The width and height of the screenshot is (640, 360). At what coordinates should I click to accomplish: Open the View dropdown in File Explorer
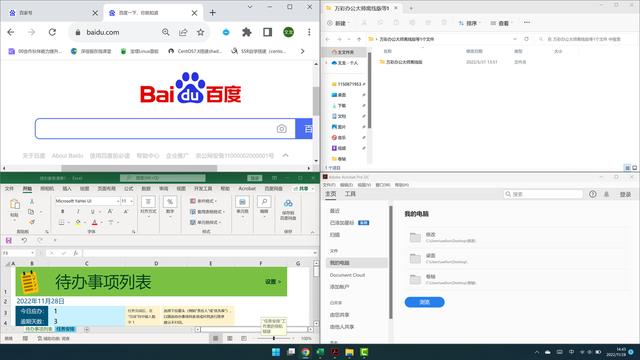point(501,23)
